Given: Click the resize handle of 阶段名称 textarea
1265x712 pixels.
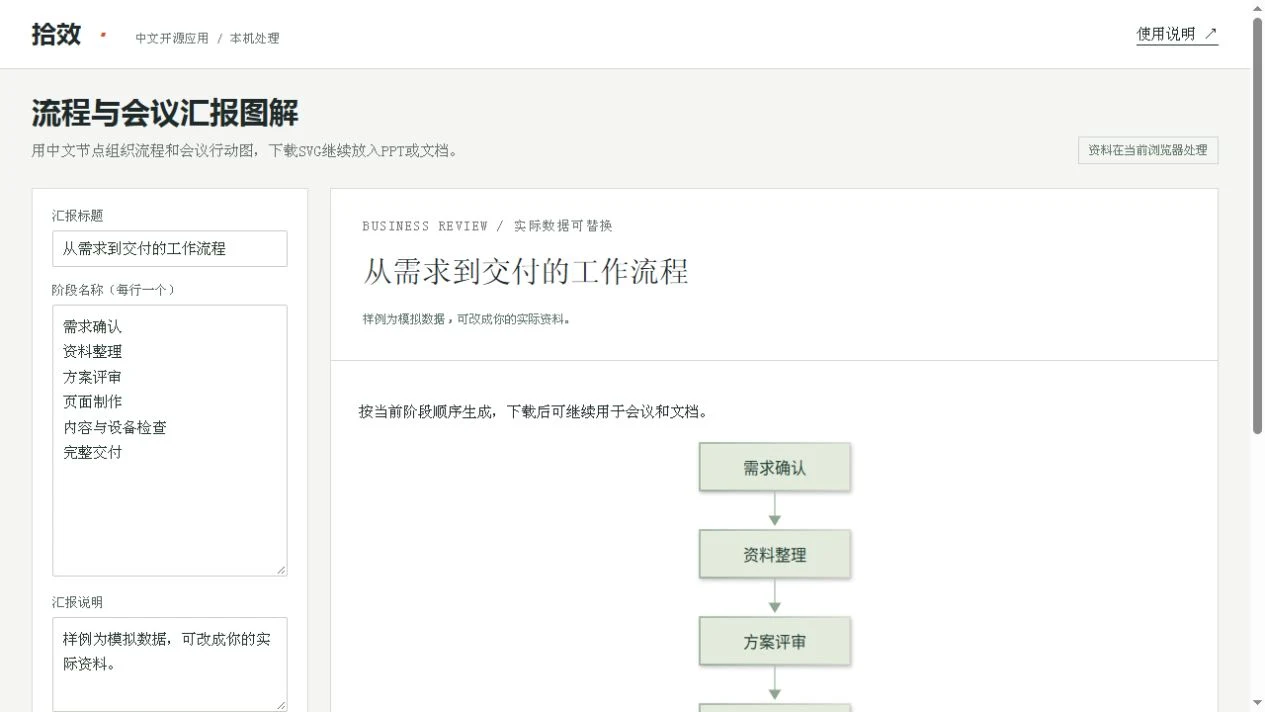Looking at the screenshot, I should click(x=281, y=570).
